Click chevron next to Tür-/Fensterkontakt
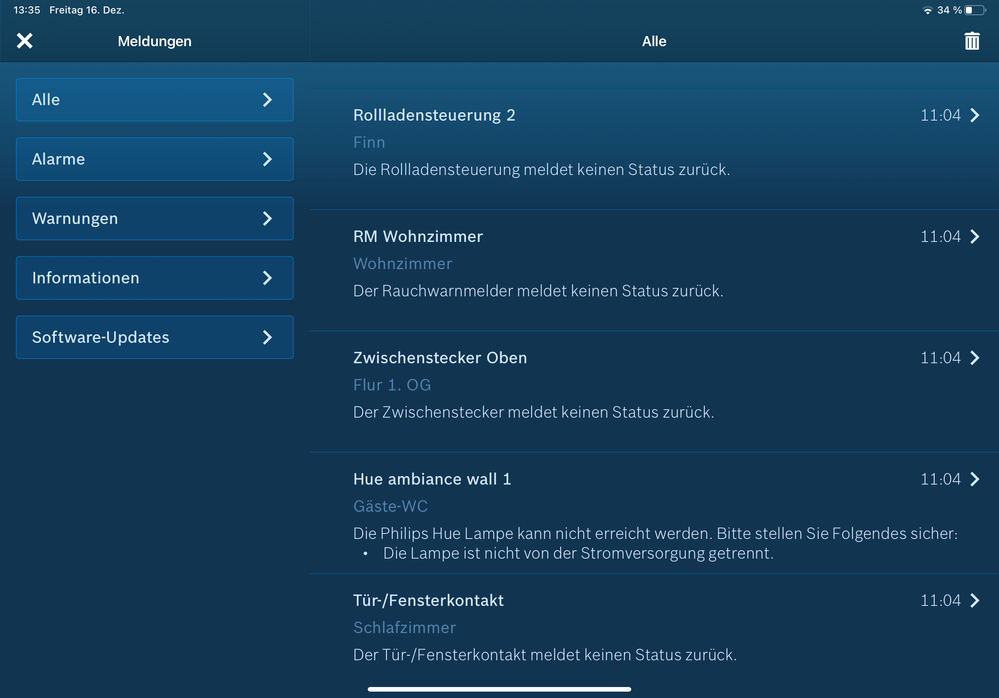The height and width of the screenshot is (698, 999). [975, 600]
